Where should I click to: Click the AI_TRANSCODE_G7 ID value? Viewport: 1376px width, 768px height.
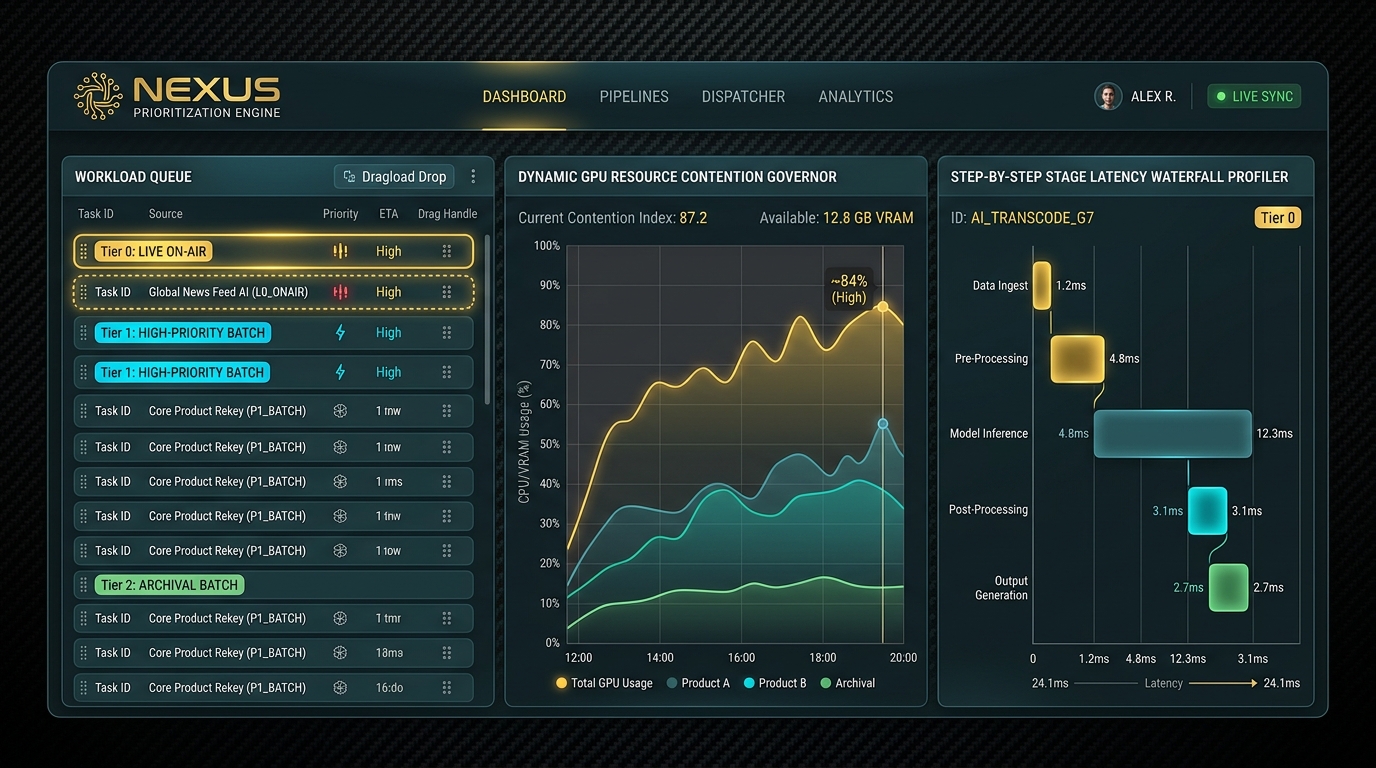(1032, 218)
